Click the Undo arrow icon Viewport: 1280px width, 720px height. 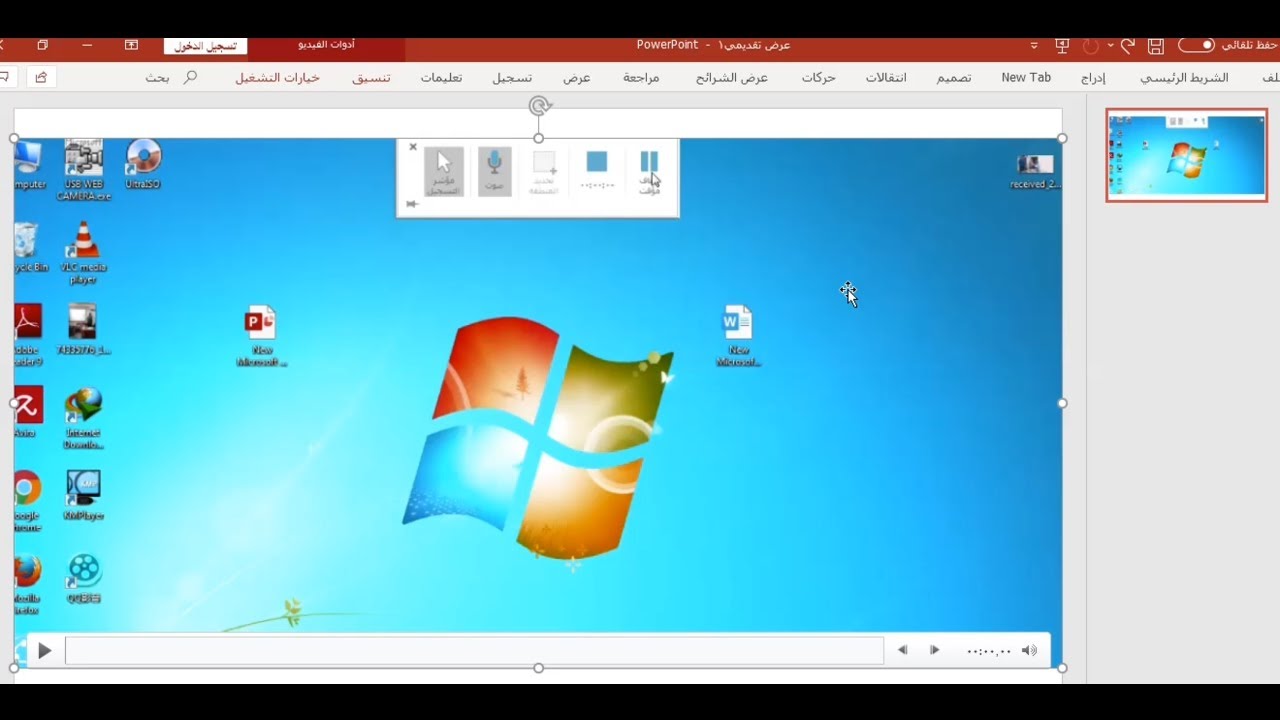tap(1128, 46)
